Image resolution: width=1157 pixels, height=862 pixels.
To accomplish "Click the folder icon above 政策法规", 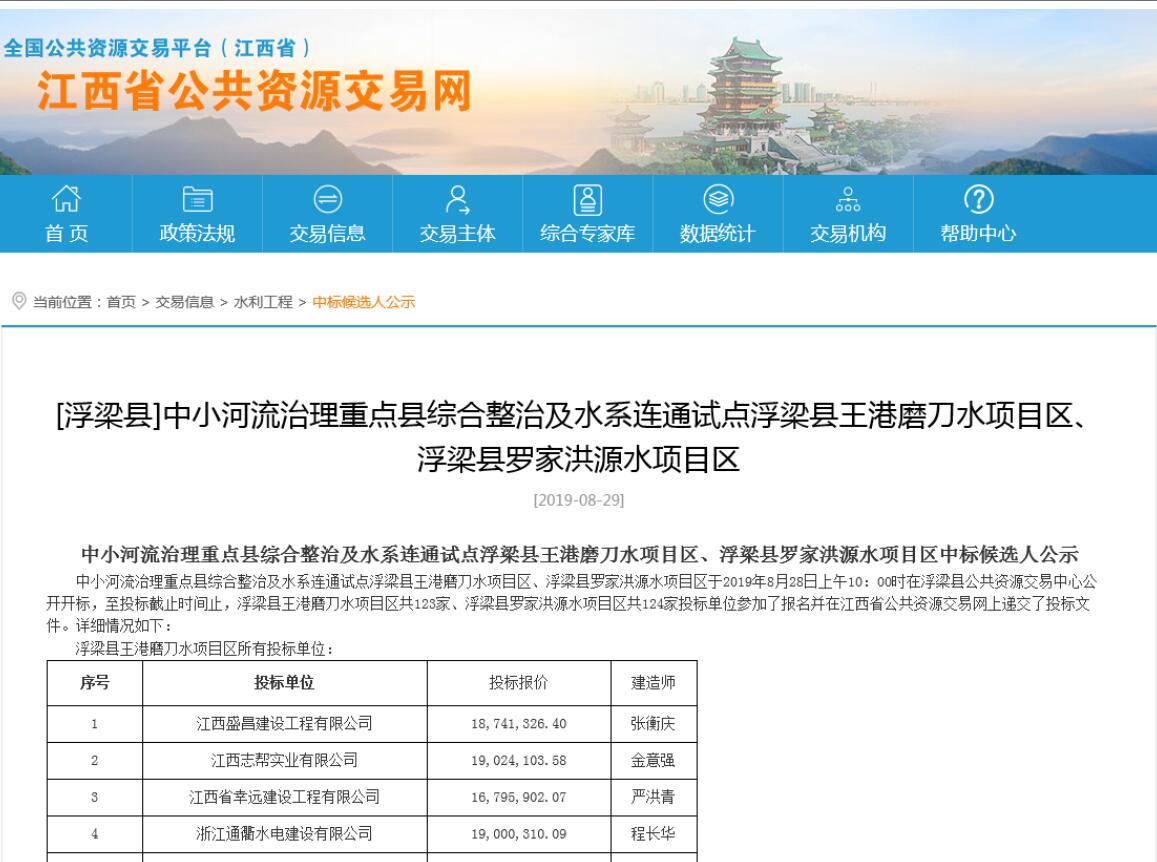I will 197,199.
